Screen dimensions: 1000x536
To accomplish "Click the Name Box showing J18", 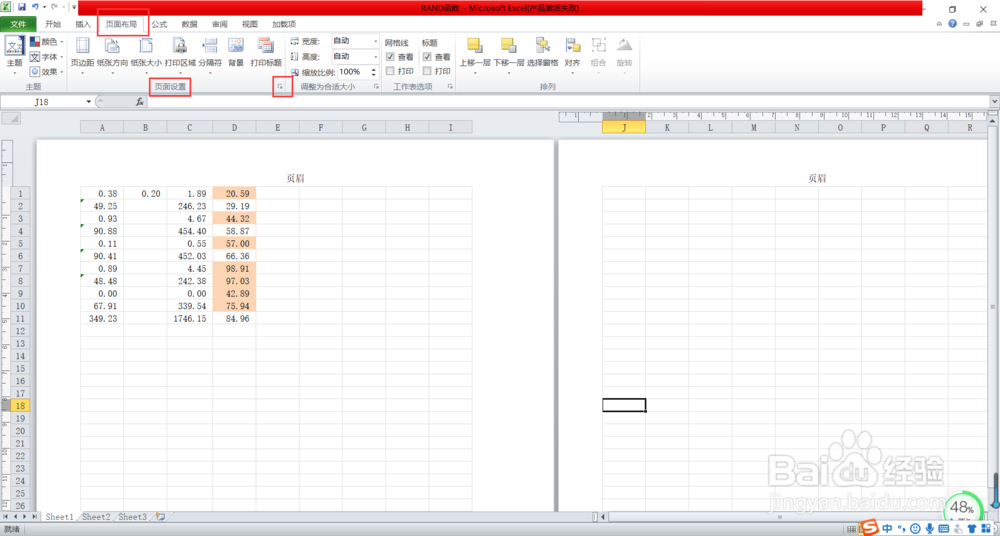I will [43, 102].
